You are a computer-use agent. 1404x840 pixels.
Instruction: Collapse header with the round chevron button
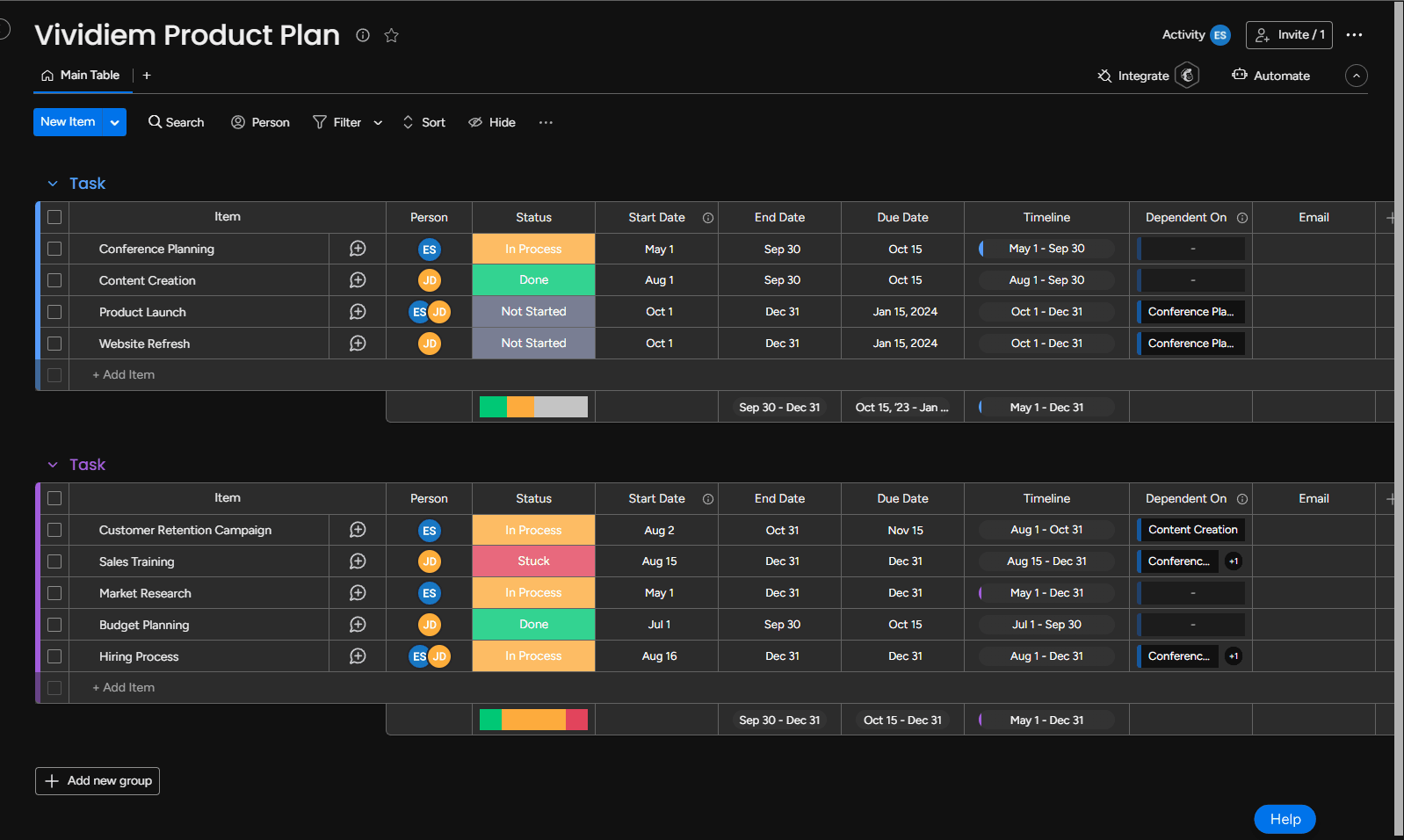pyautogui.click(x=1357, y=76)
